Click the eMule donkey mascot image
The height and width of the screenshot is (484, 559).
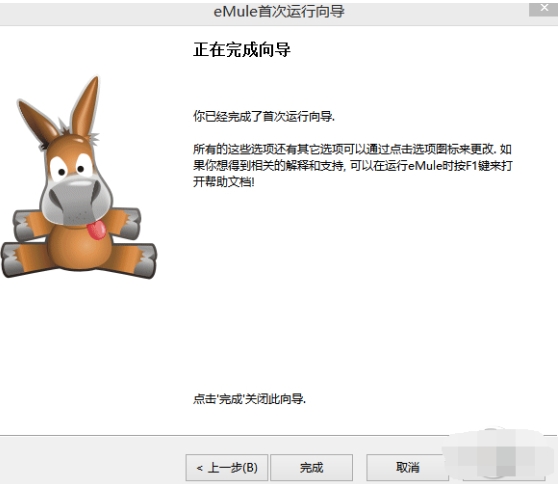pos(79,177)
